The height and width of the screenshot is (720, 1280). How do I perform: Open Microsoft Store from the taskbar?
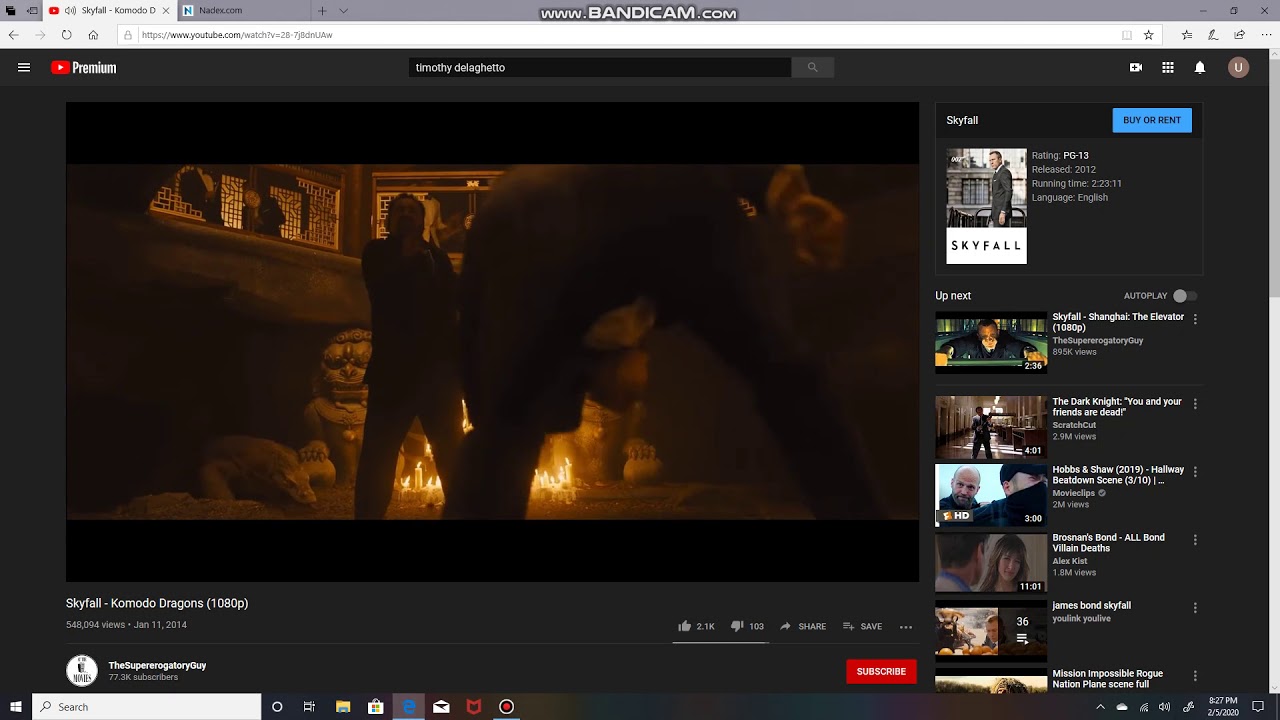tap(376, 707)
